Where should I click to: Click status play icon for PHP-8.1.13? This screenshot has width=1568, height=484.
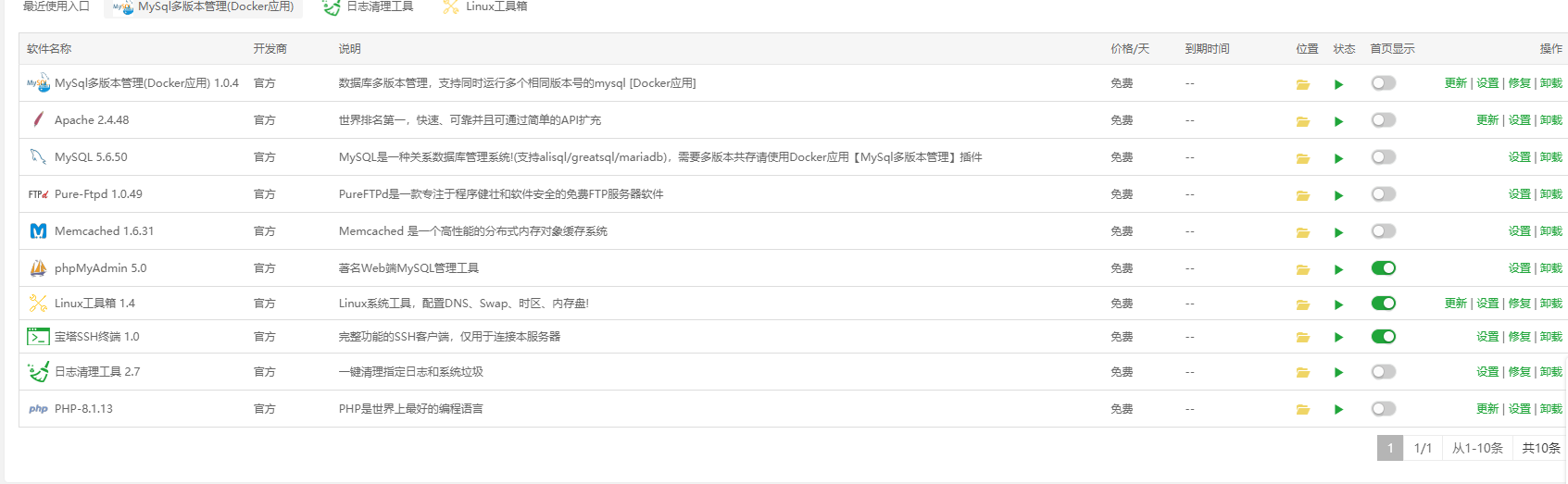(1338, 410)
